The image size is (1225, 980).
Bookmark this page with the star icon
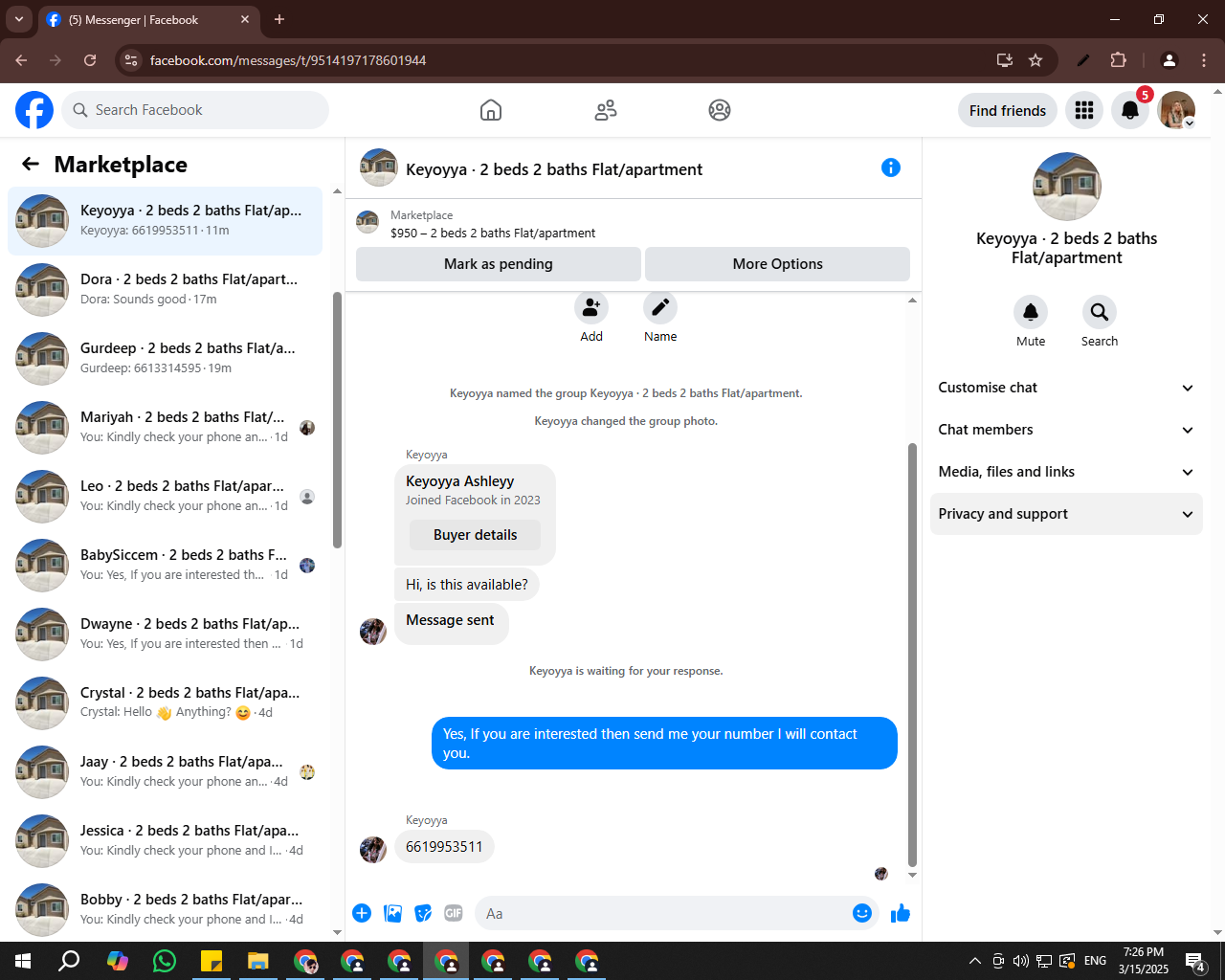1036,60
